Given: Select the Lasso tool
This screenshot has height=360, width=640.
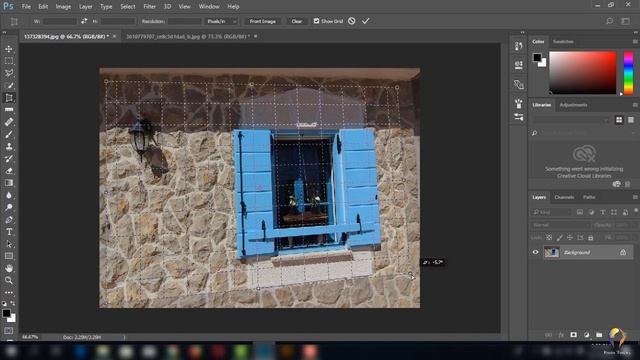Looking at the screenshot, I should pos(9,73).
